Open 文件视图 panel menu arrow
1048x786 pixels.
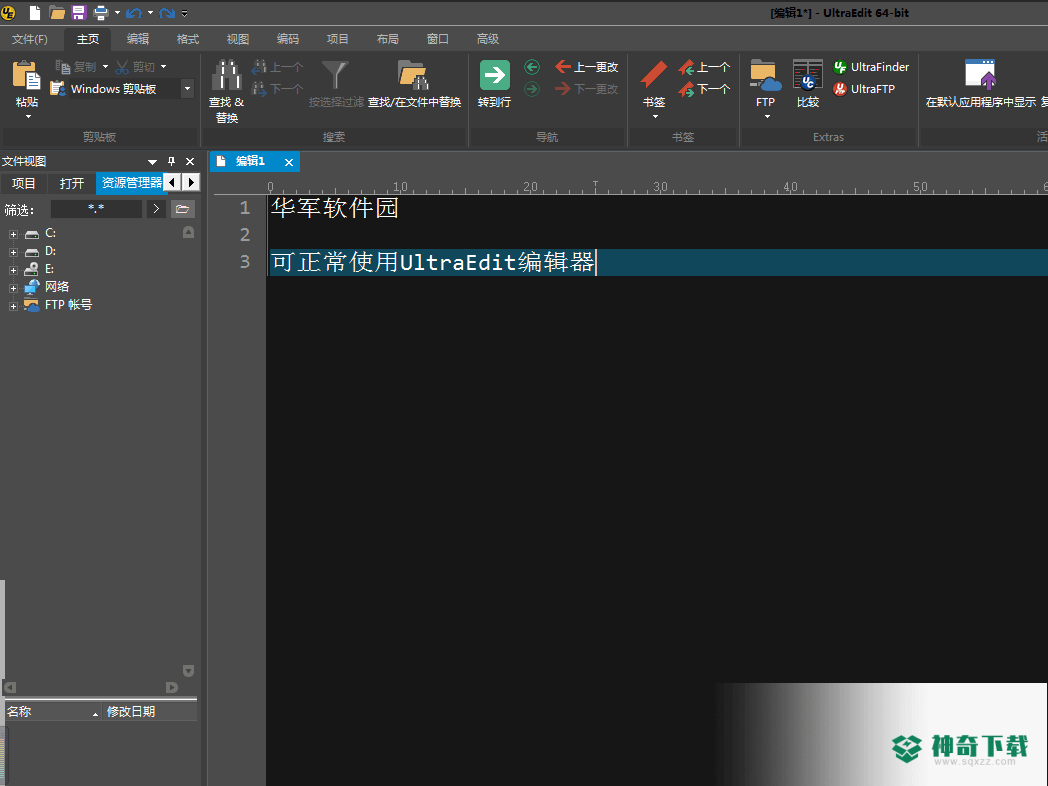152,162
